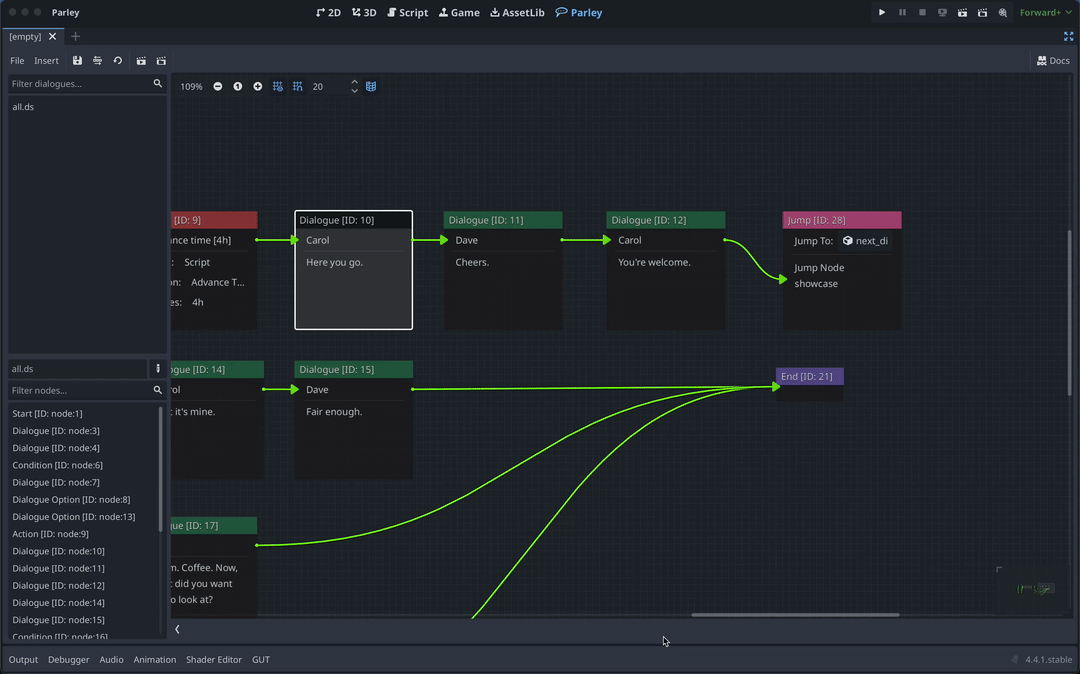
Task: Switch to the Script workspace tab
Action: pos(408,13)
